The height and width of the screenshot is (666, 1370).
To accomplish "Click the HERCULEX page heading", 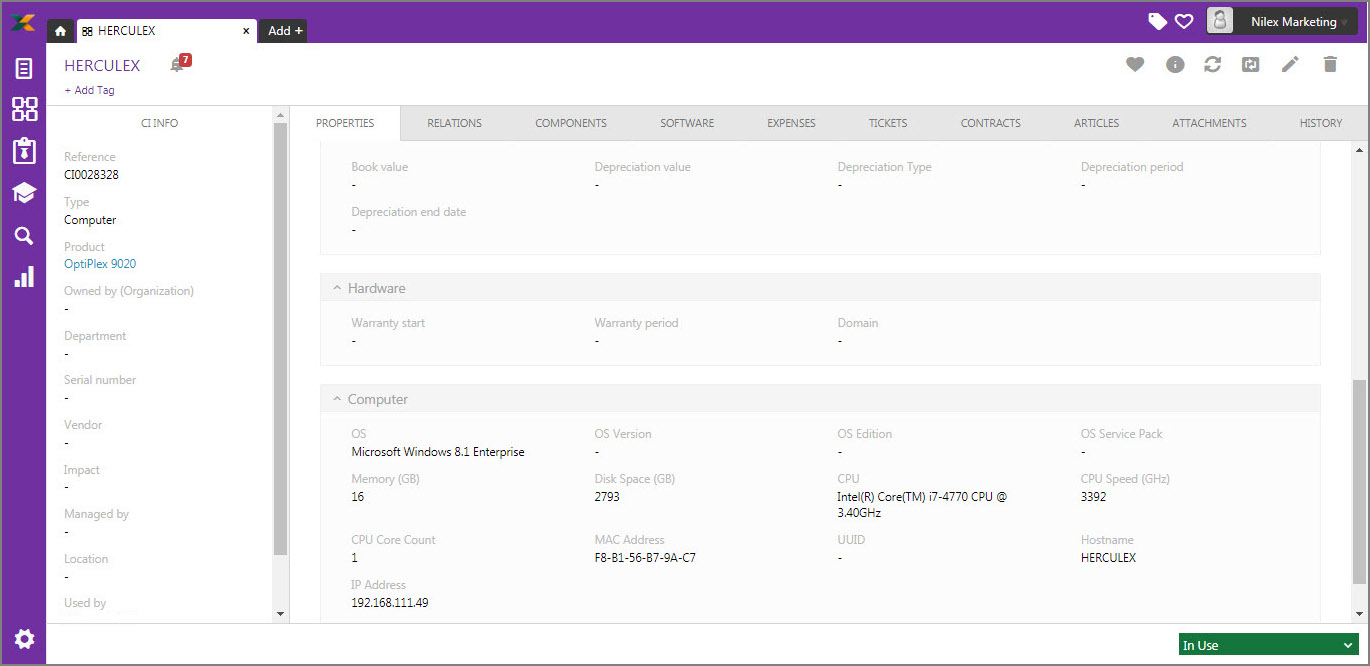I will pyautogui.click(x=102, y=65).
